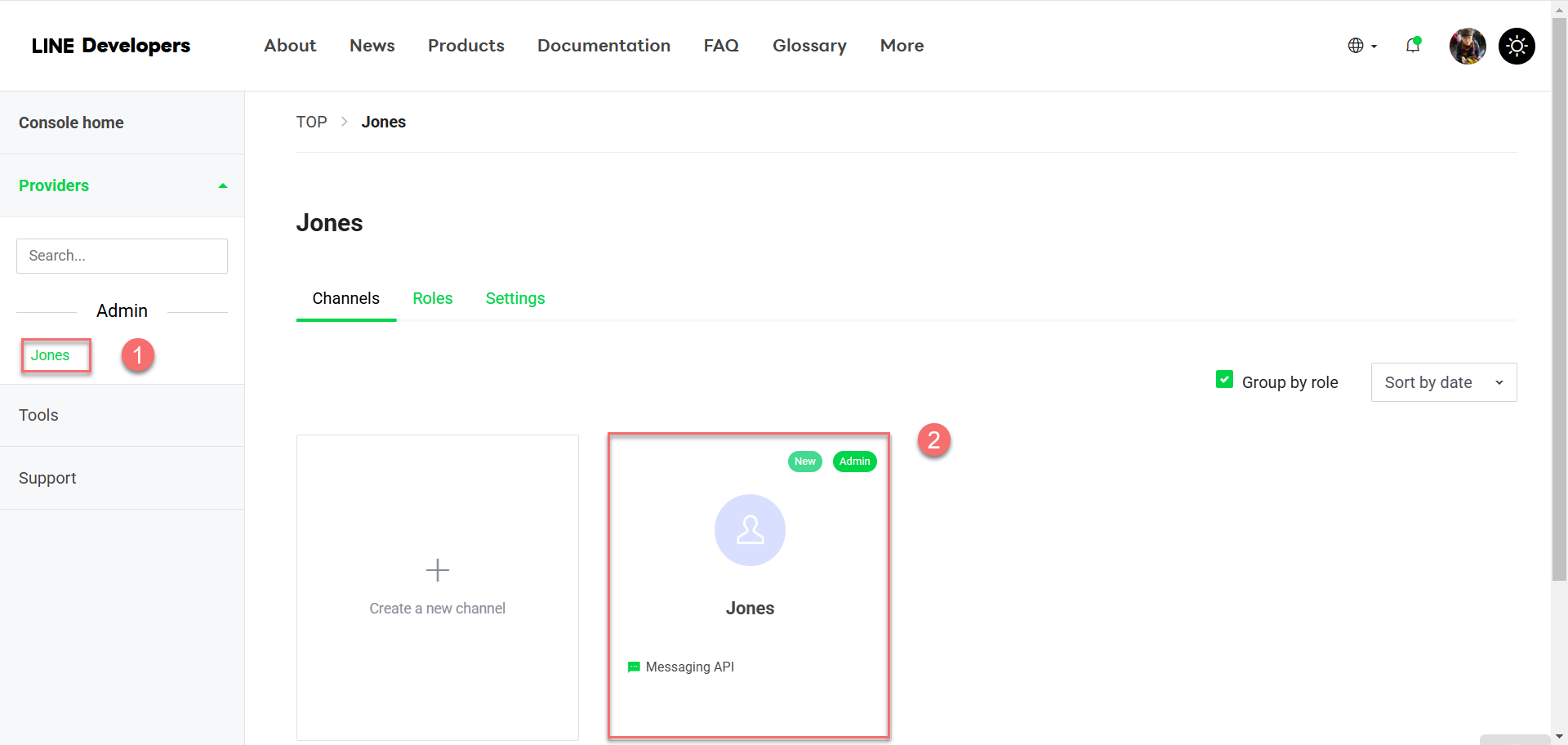This screenshot has height=745, width=1568.
Task: Toggle the light/dark theme sun button
Action: click(x=1517, y=46)
